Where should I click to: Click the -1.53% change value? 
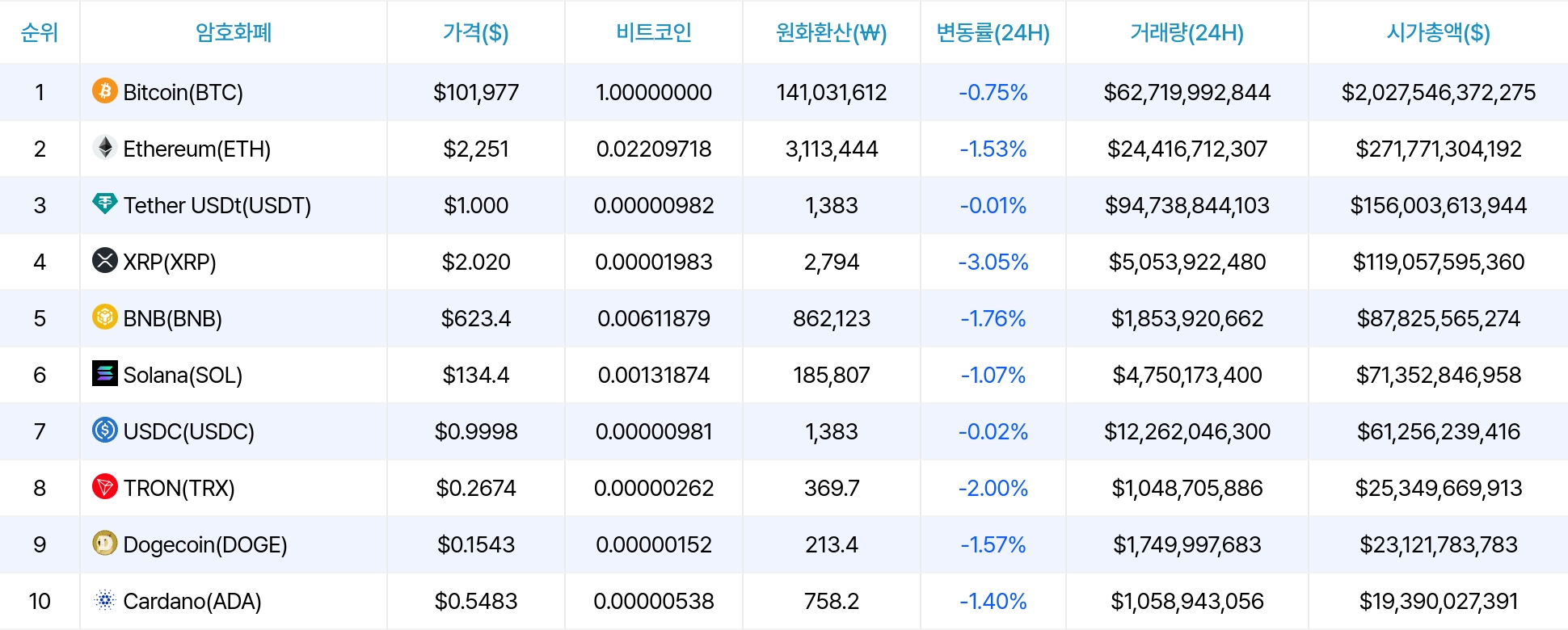click(x=993, y=149)
